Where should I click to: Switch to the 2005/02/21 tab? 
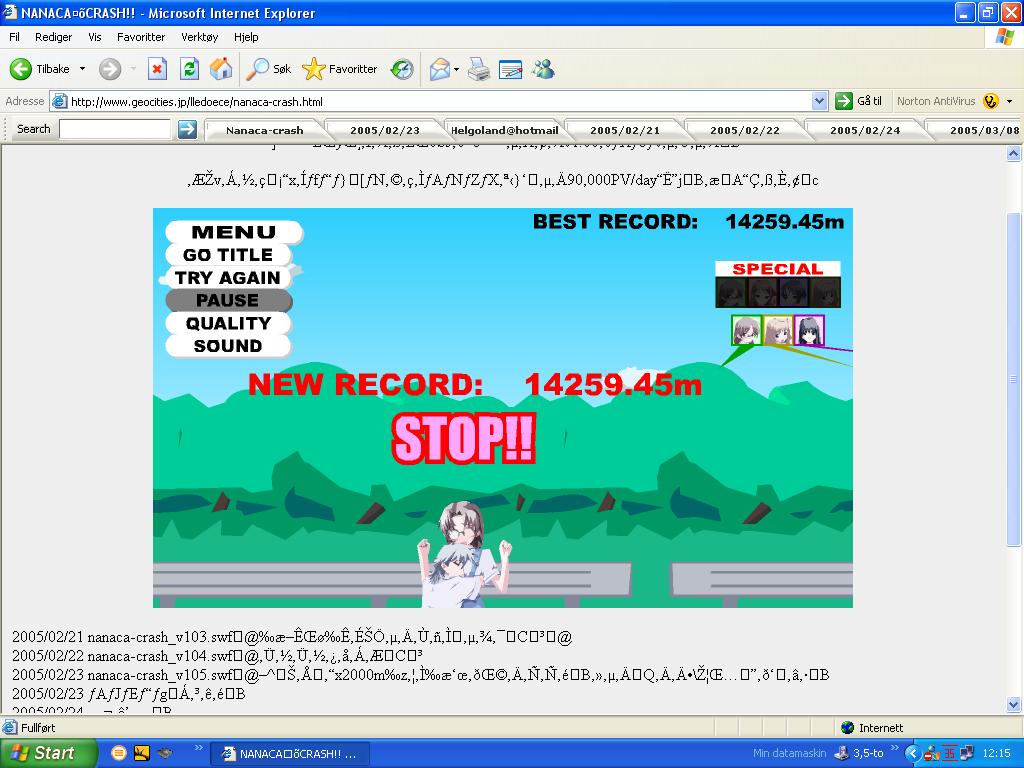pyautogui.click(x=625, y=130)
